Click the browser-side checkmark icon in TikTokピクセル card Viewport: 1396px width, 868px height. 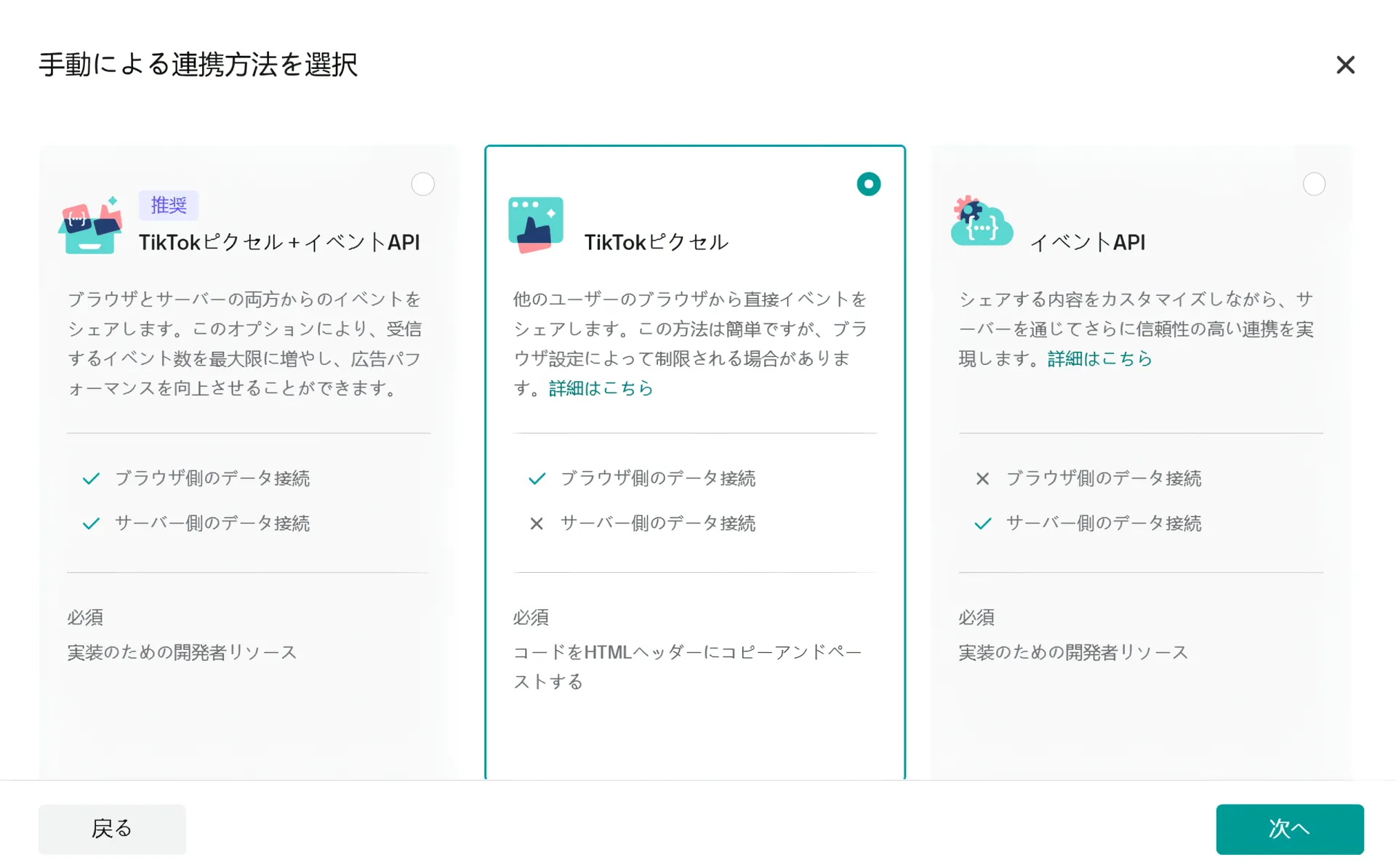click(537, 478)
